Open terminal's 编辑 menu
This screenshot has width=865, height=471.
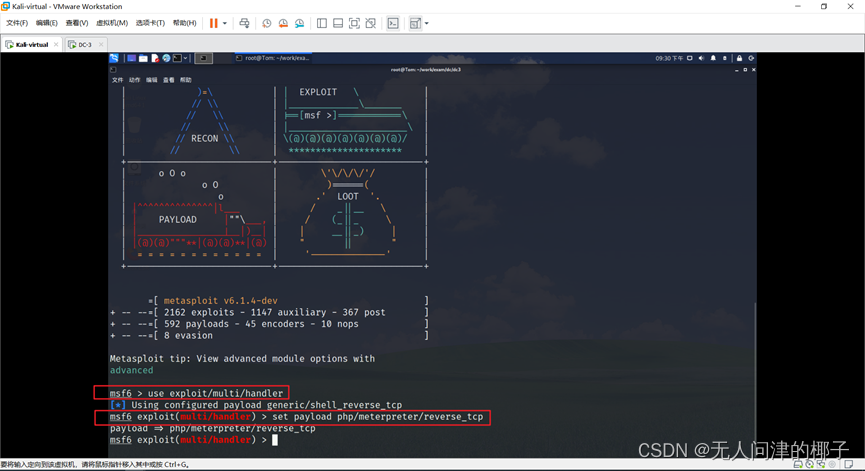151,80
